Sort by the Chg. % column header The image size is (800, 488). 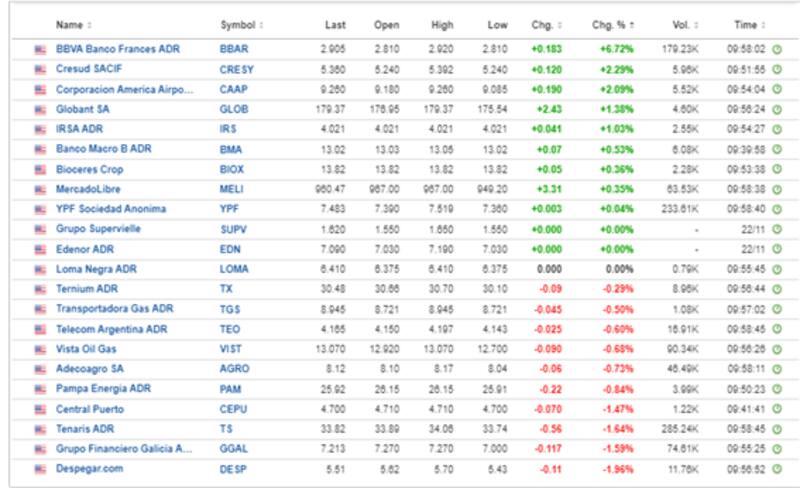(612, 24)
